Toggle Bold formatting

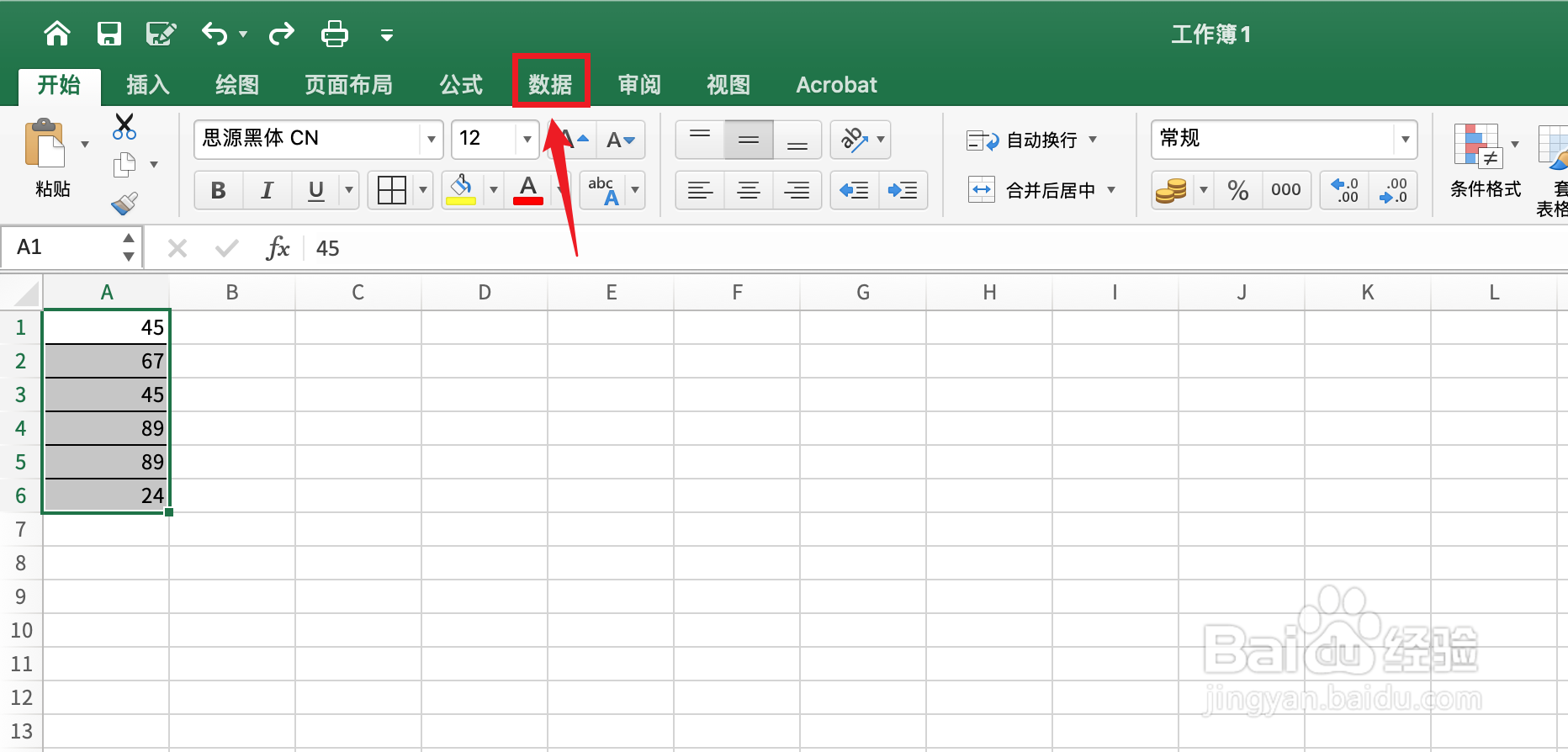pos(219,190)
